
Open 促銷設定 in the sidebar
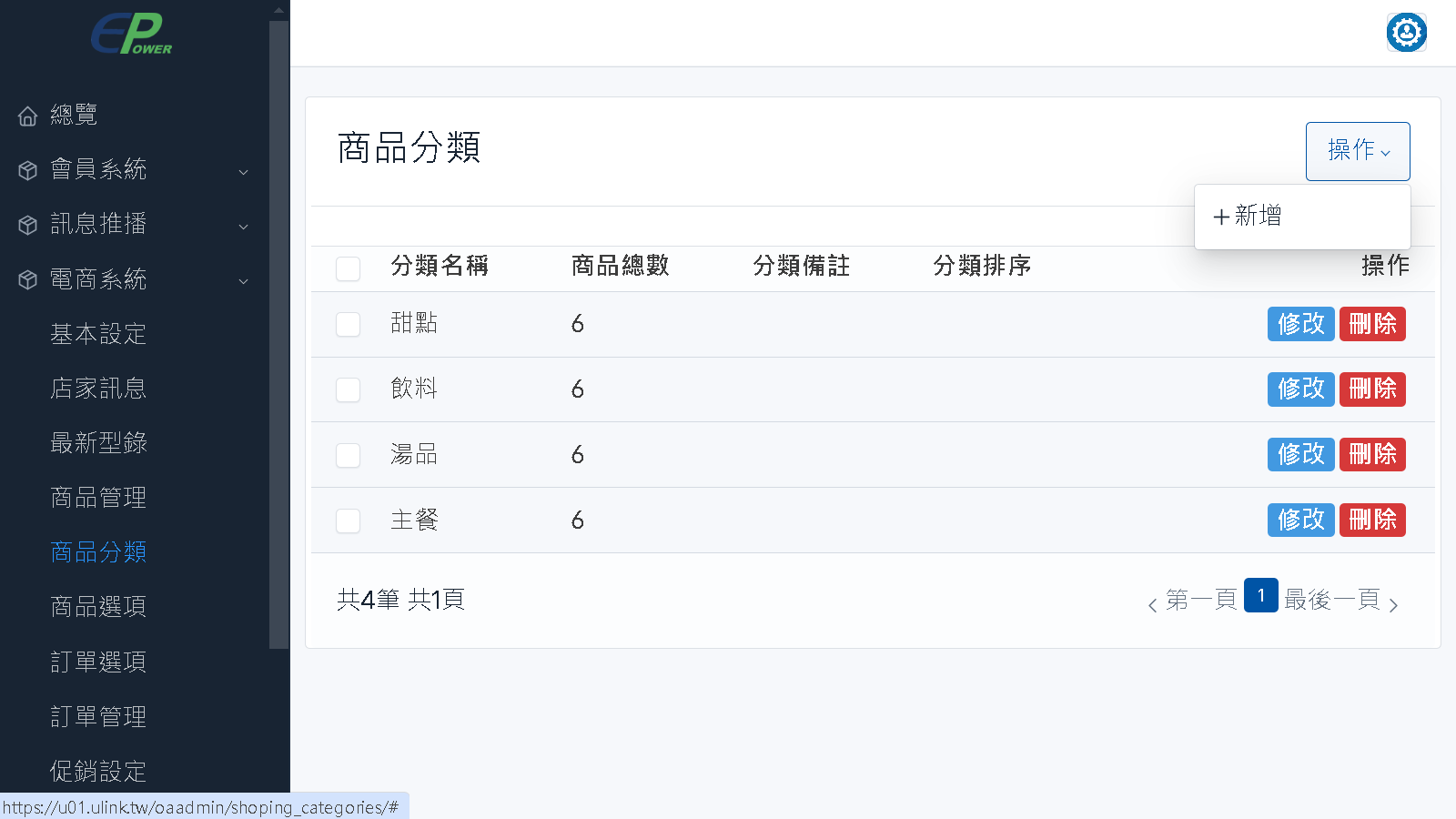click(x=98, y=771)
